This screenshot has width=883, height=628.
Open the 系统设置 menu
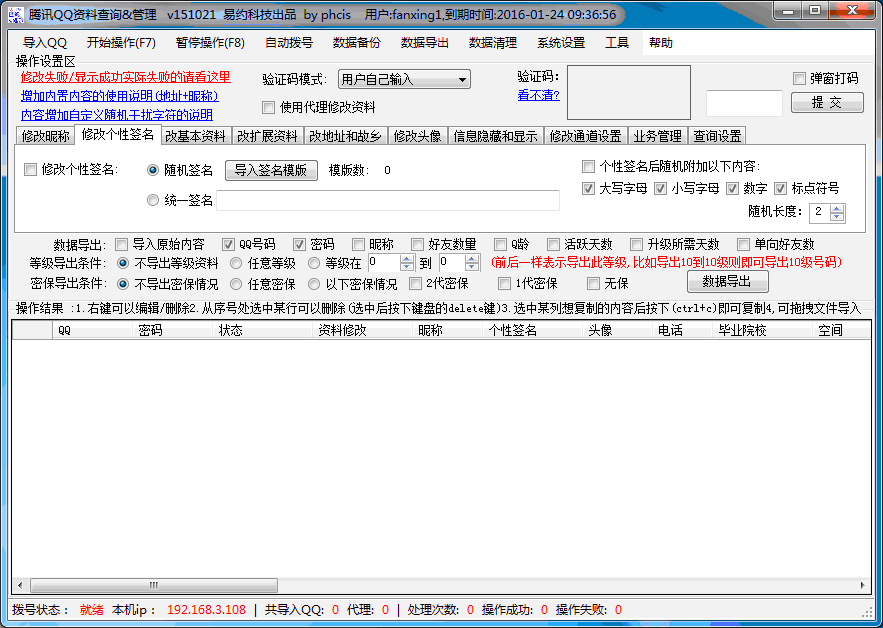[x=561, y=43]
